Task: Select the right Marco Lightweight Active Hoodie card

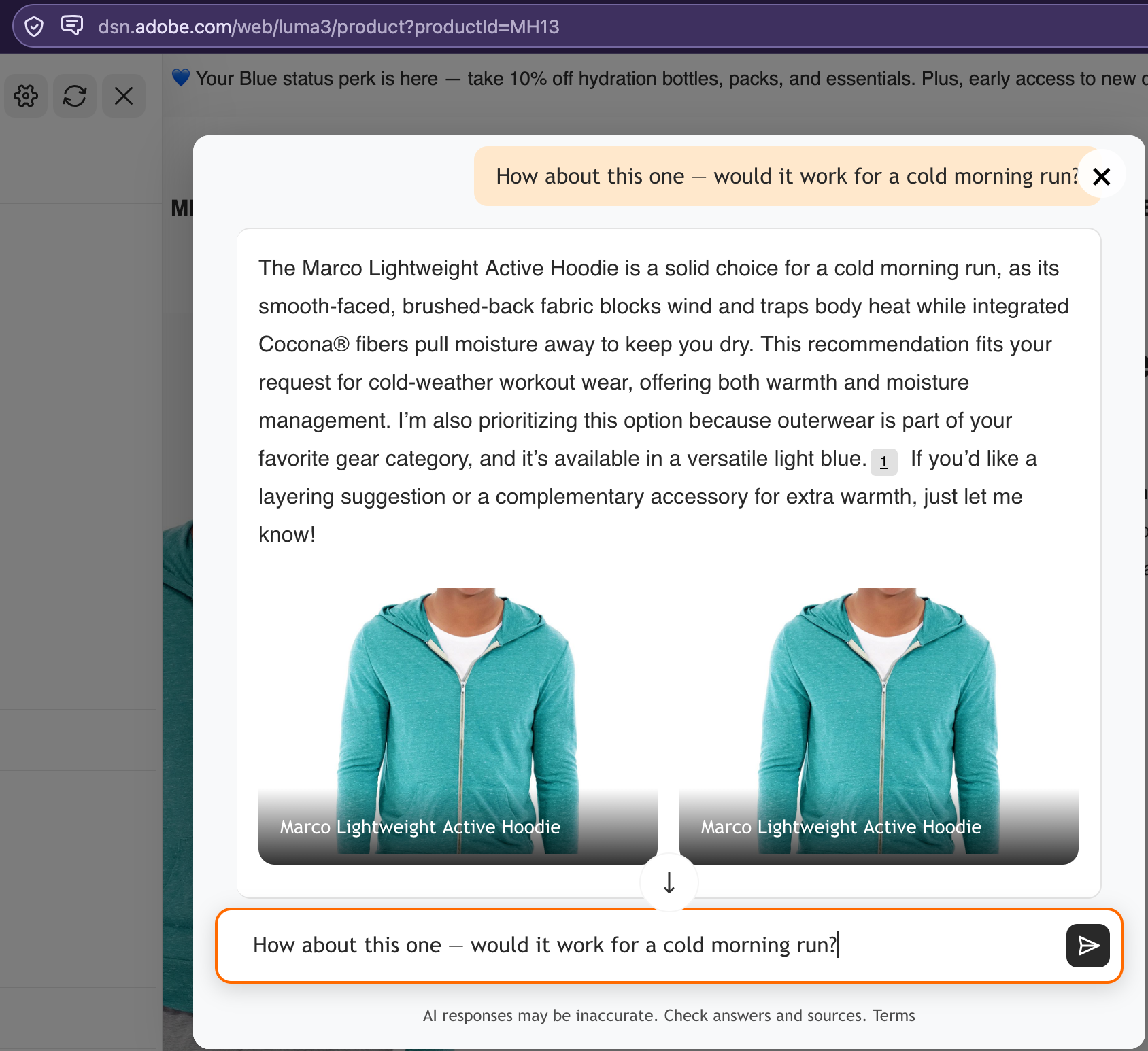Action: point(879,726)
